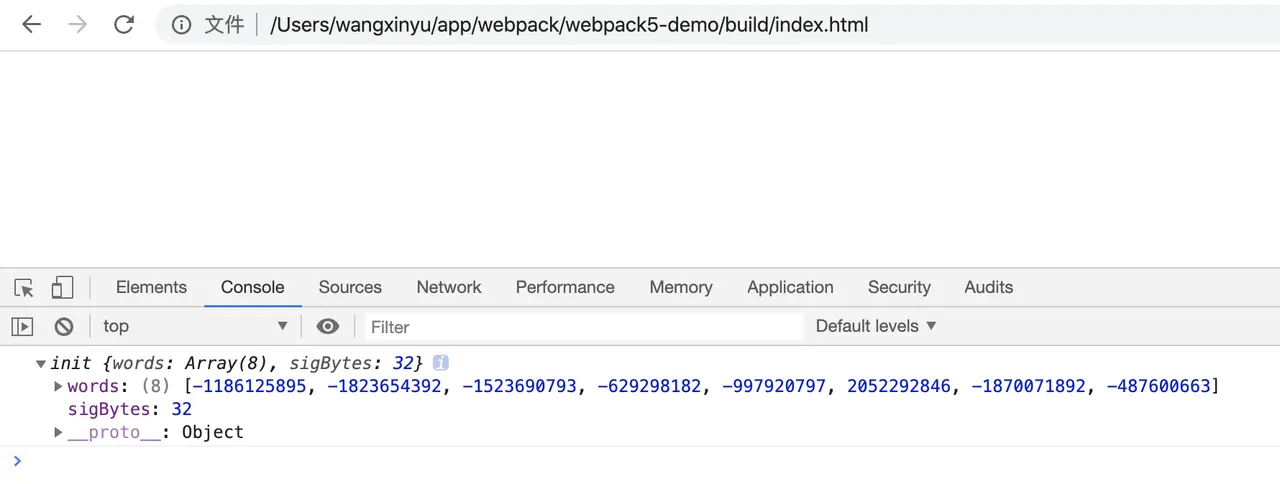Expand the __proto__ Object entry
1280x484 pixels.
click(x=59, y=432)
